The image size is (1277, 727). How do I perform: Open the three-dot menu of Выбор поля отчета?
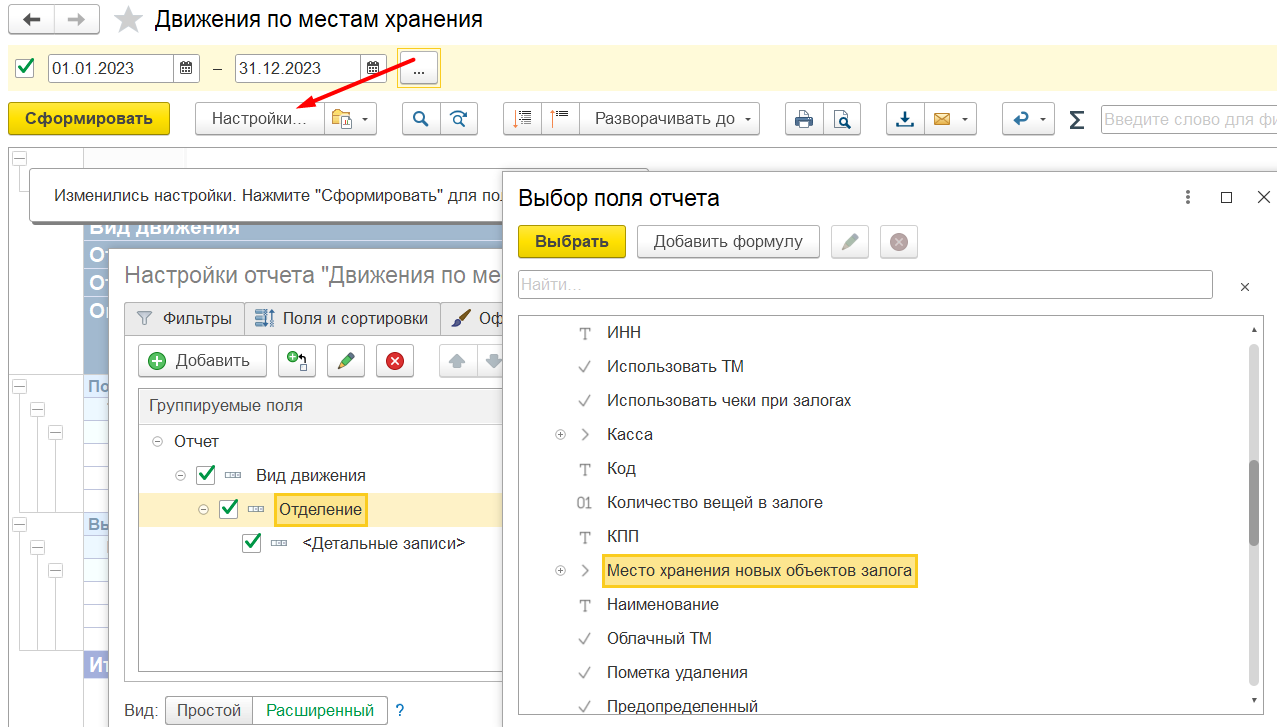(x=1188, y=197)
